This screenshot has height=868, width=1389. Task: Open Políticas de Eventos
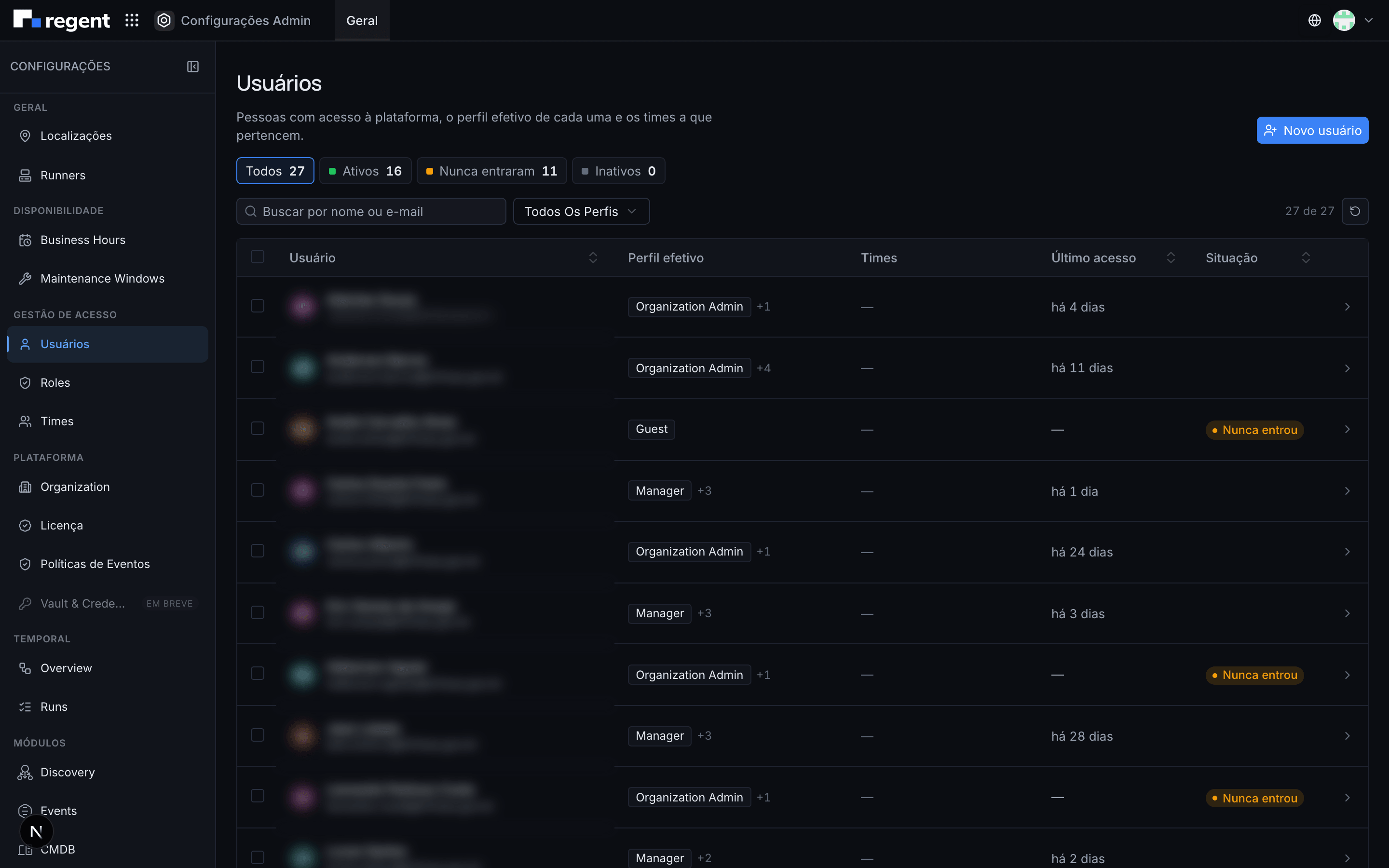108,564
